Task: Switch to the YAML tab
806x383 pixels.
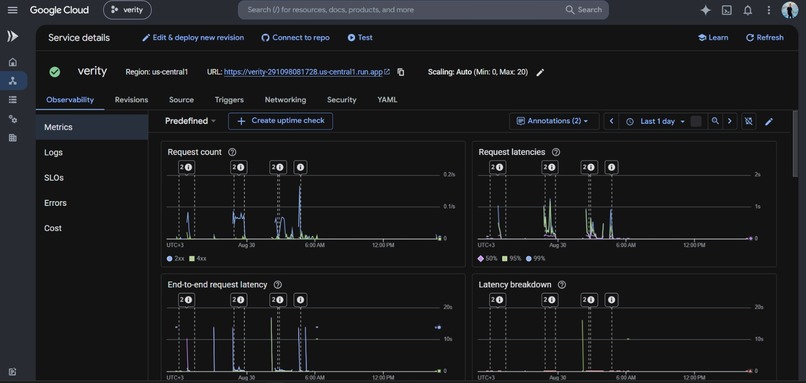Action: tap(387, 100)
